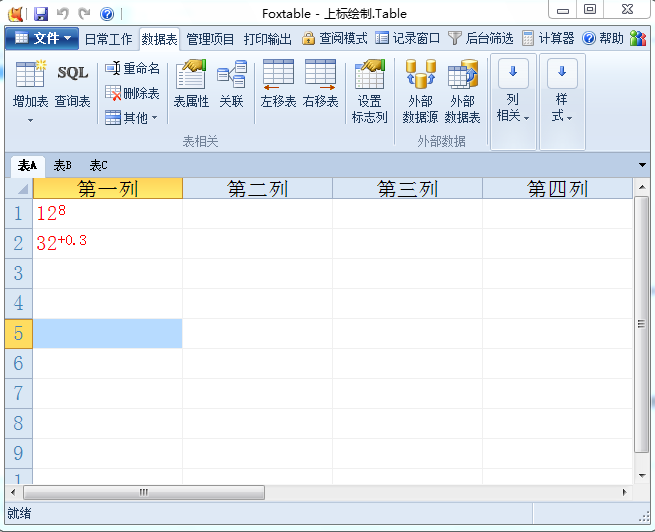Switch to 日常工作 ribbon tab

[109, 39]
